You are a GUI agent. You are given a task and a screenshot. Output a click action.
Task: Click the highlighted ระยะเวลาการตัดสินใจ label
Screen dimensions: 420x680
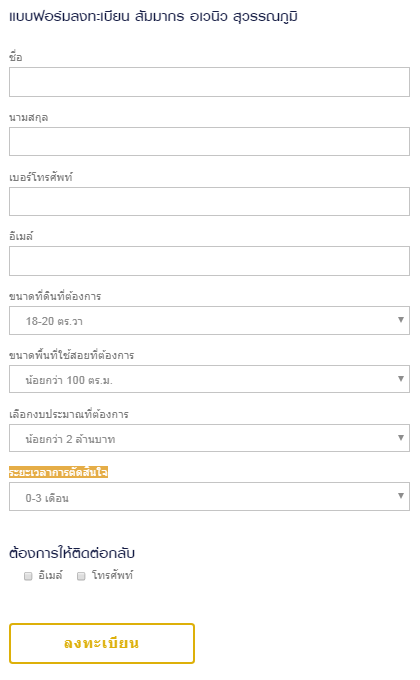tap(59, 472)
